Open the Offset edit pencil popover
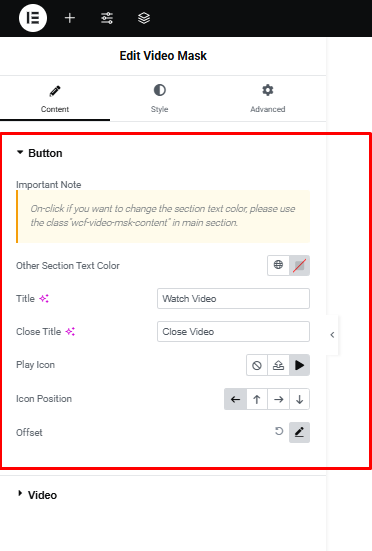 tap(299, 432)
